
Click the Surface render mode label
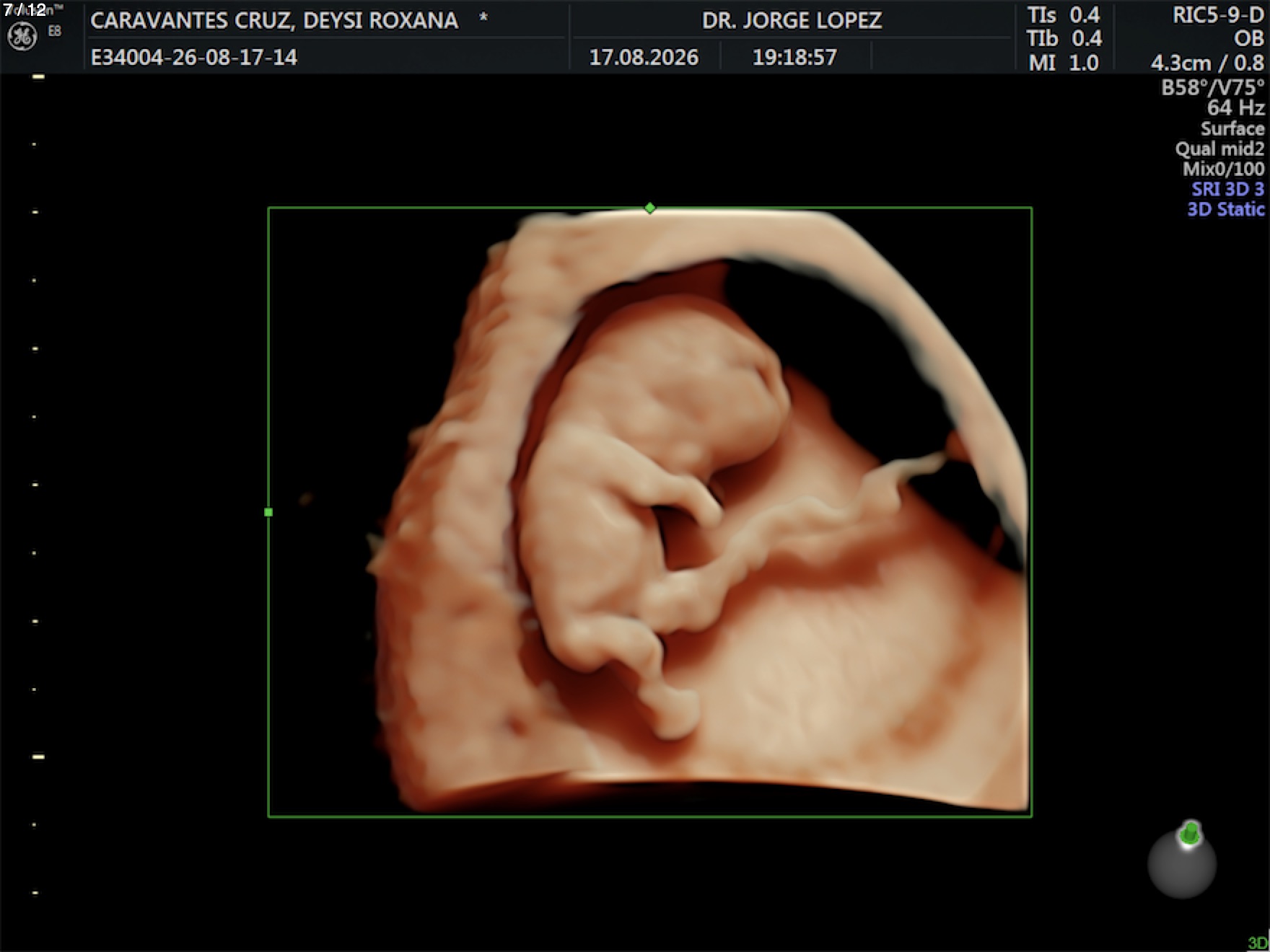point(1232,128)
